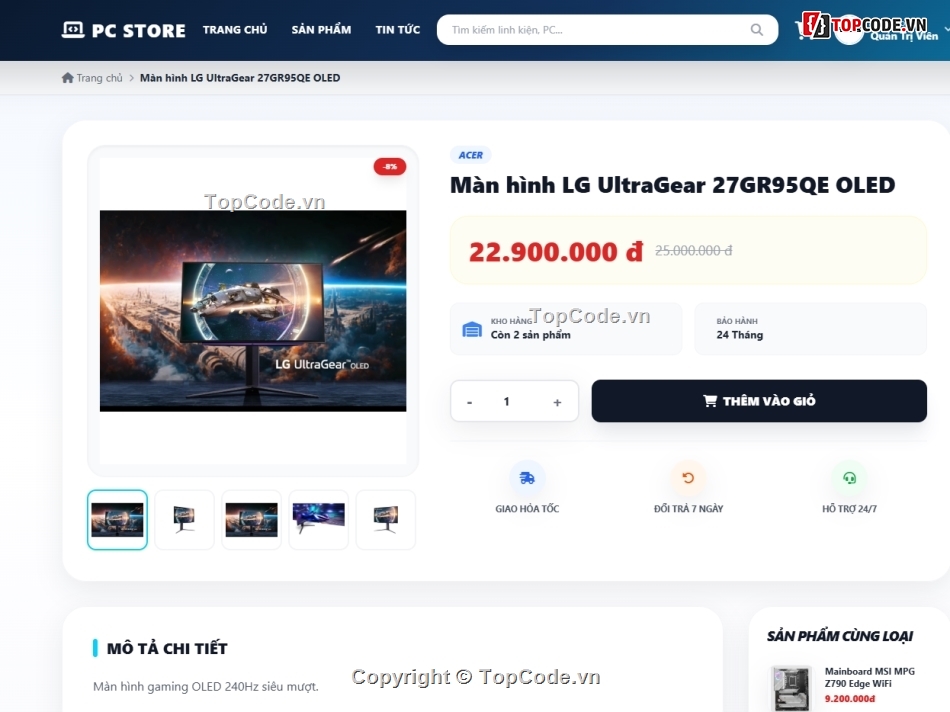Click the ĐỔI TRẢ 7 NGÀY return icon
This screenshot has width=950, height=712.
tap(688, 478)
